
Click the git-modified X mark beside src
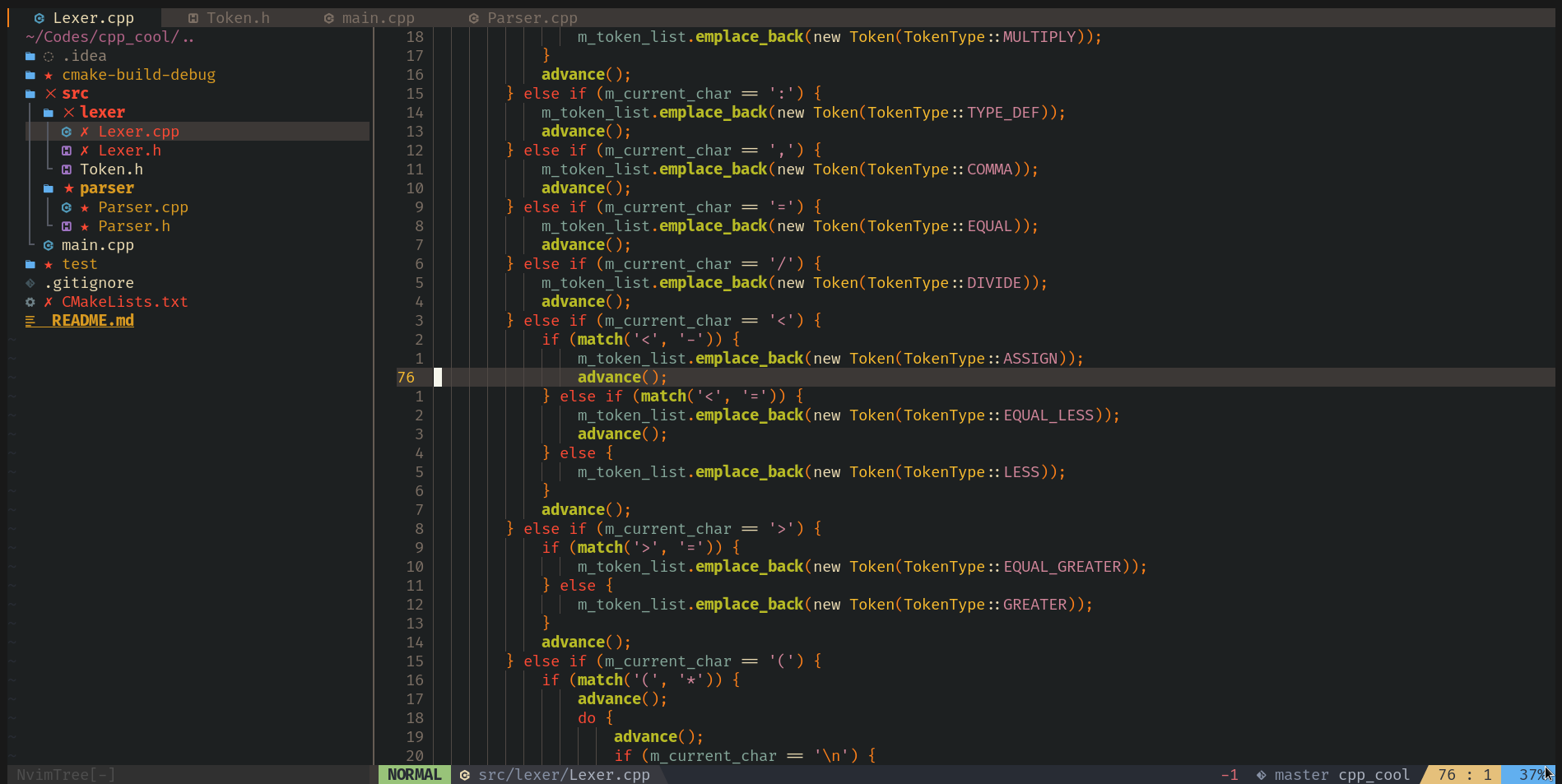(51, 94)
